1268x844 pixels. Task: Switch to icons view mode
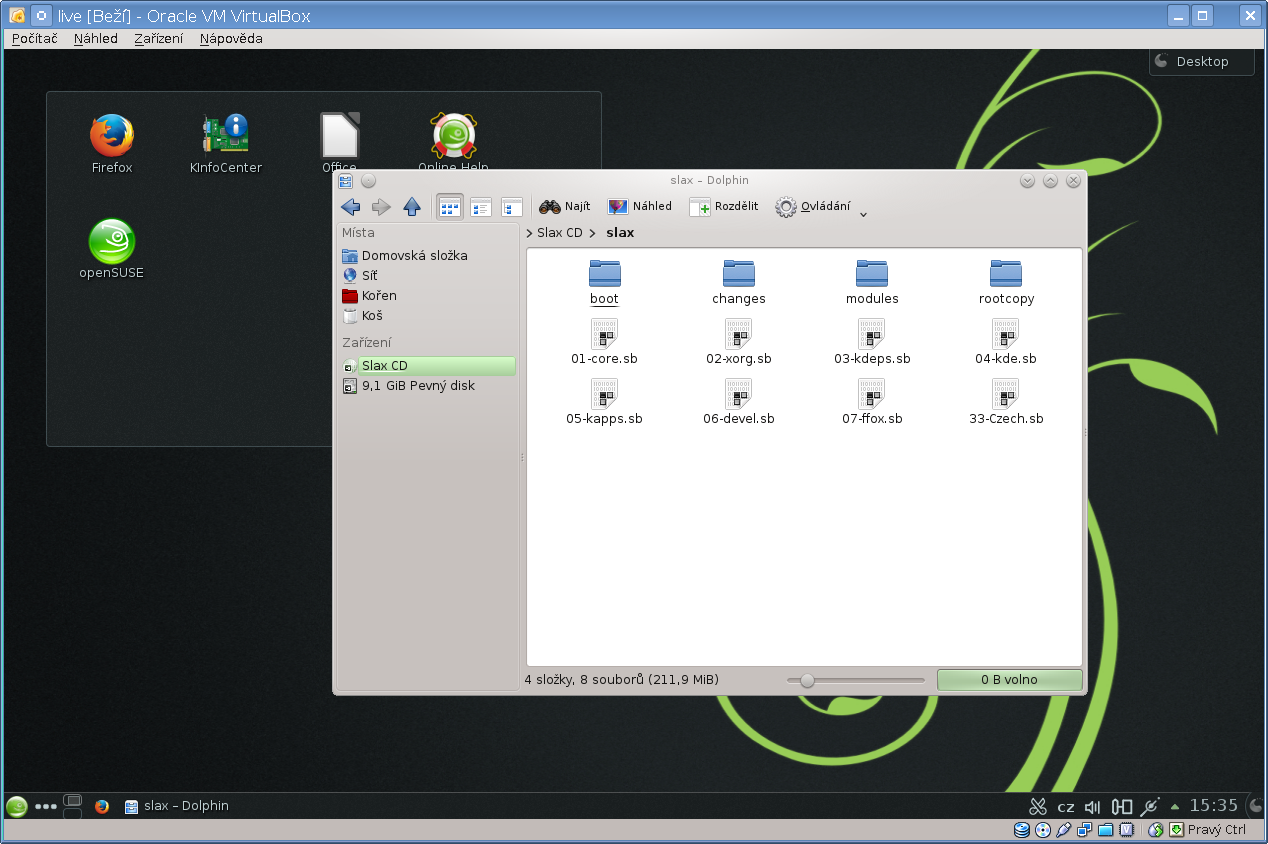click(450, 207)
